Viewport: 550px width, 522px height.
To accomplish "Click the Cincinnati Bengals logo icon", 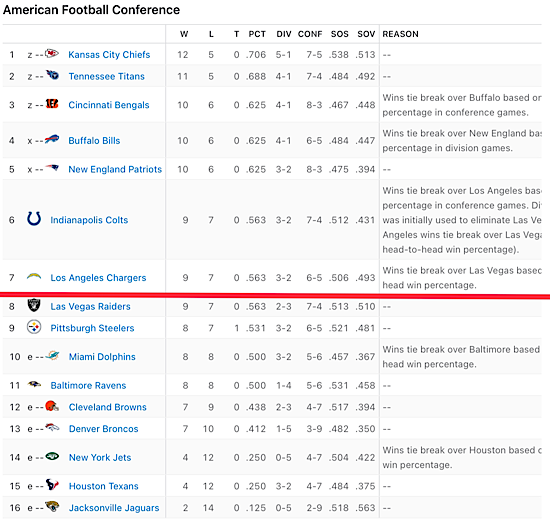I will click(52, 104).
